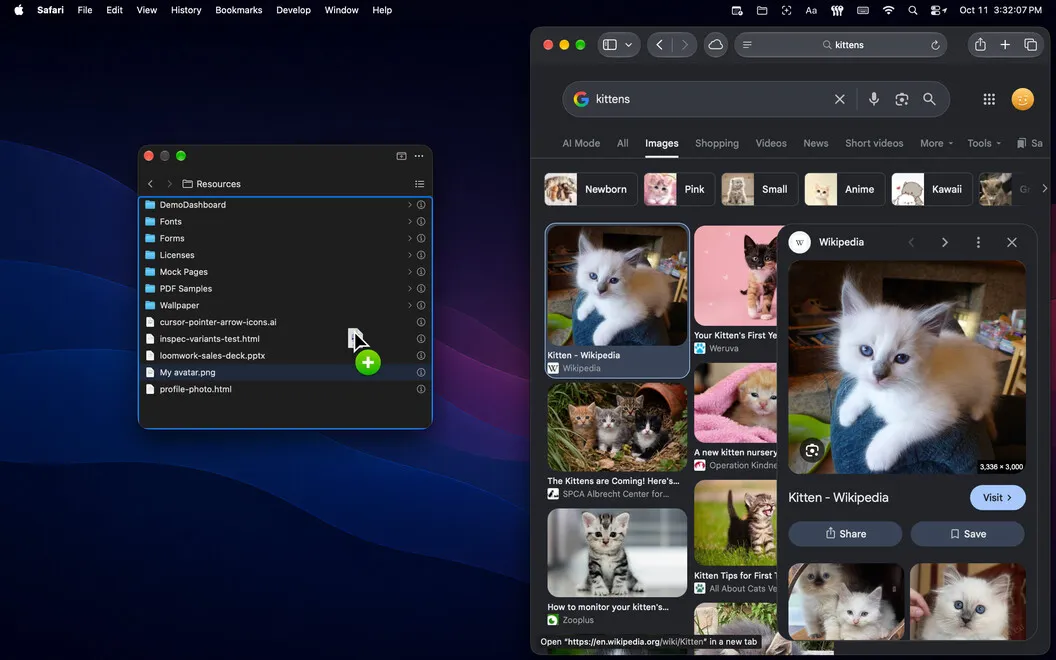
Task: Open Kitten - Wikipedia result thumbnail
Action: [x=617, y=286]
